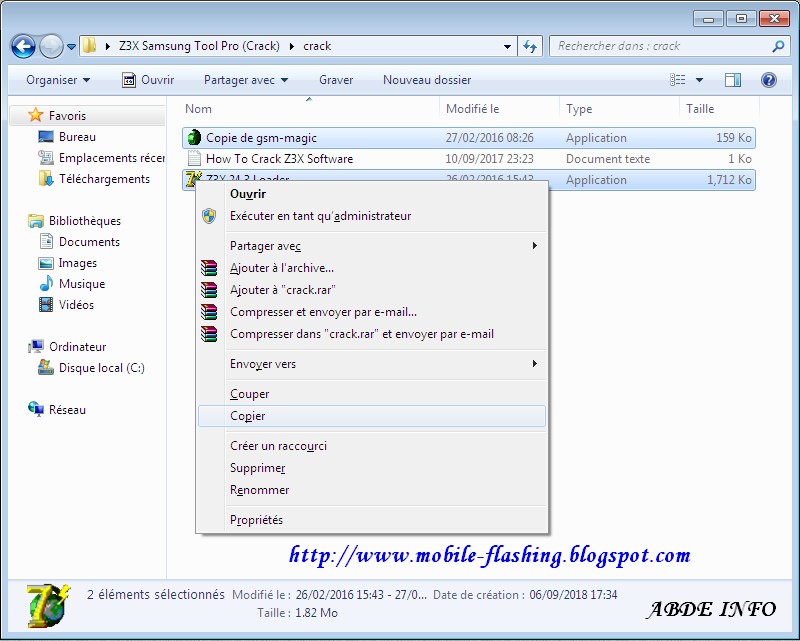Choose Ajouter à l'archive...
The width and height of the screenshot is (800, 641).
pos(372,268)
